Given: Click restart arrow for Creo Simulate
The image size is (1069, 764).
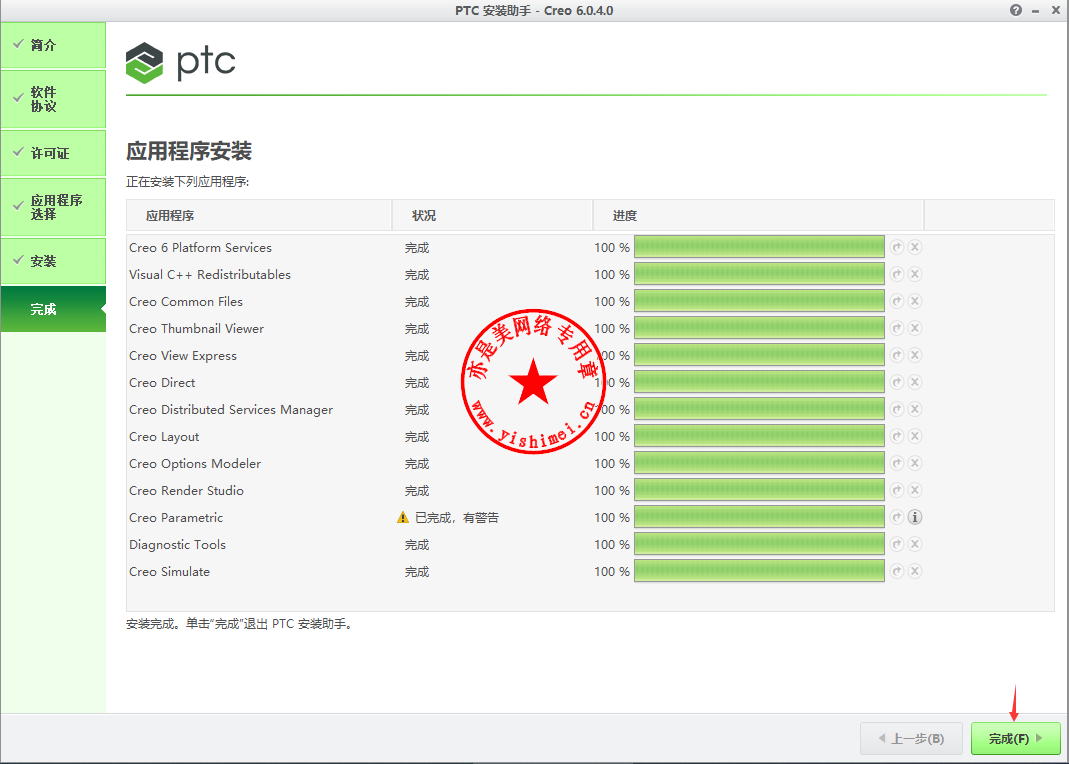Looking at the screenshot, I should pos(897,571).
